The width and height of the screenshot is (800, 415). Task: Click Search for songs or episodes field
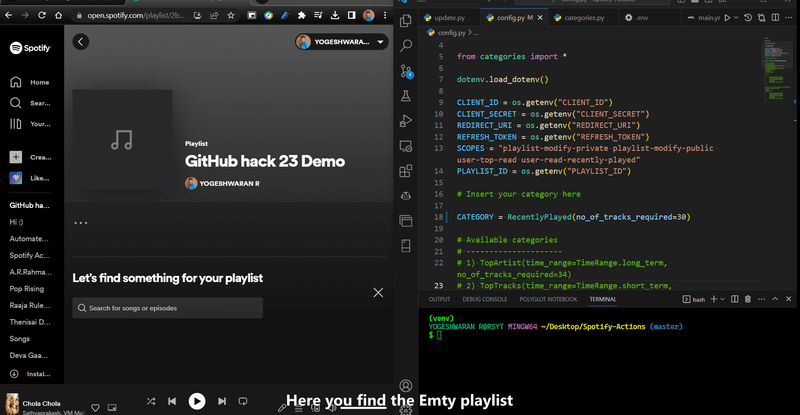tap(167, 308)
